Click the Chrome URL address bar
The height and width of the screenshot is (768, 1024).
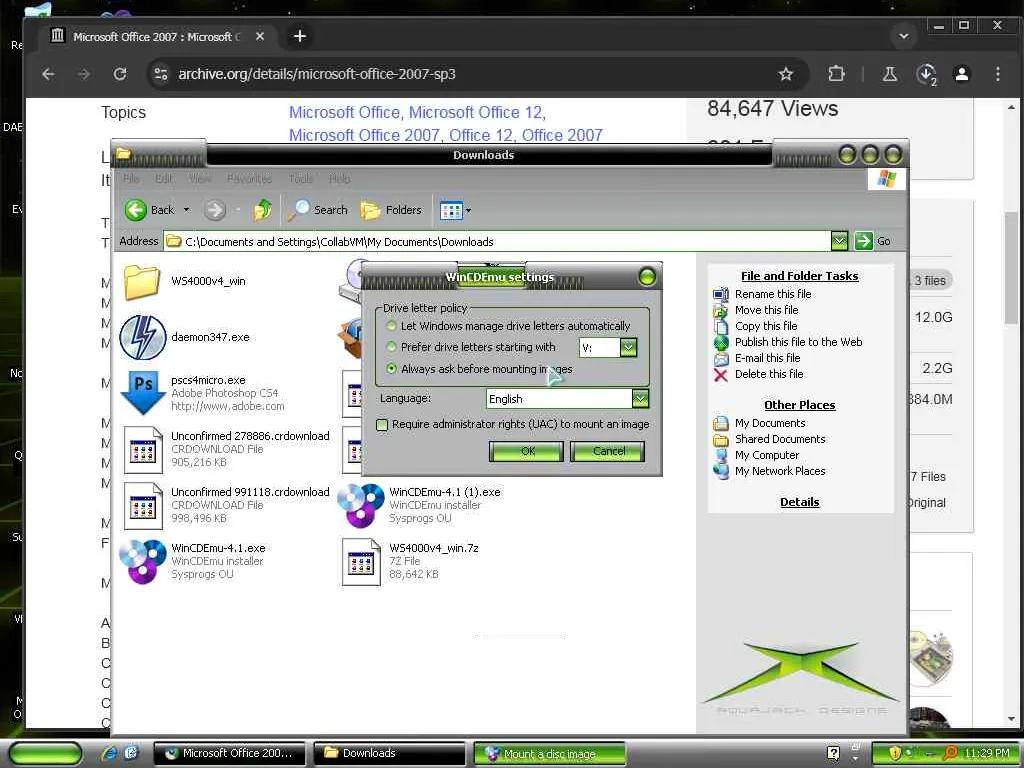[x=457, y=74]
